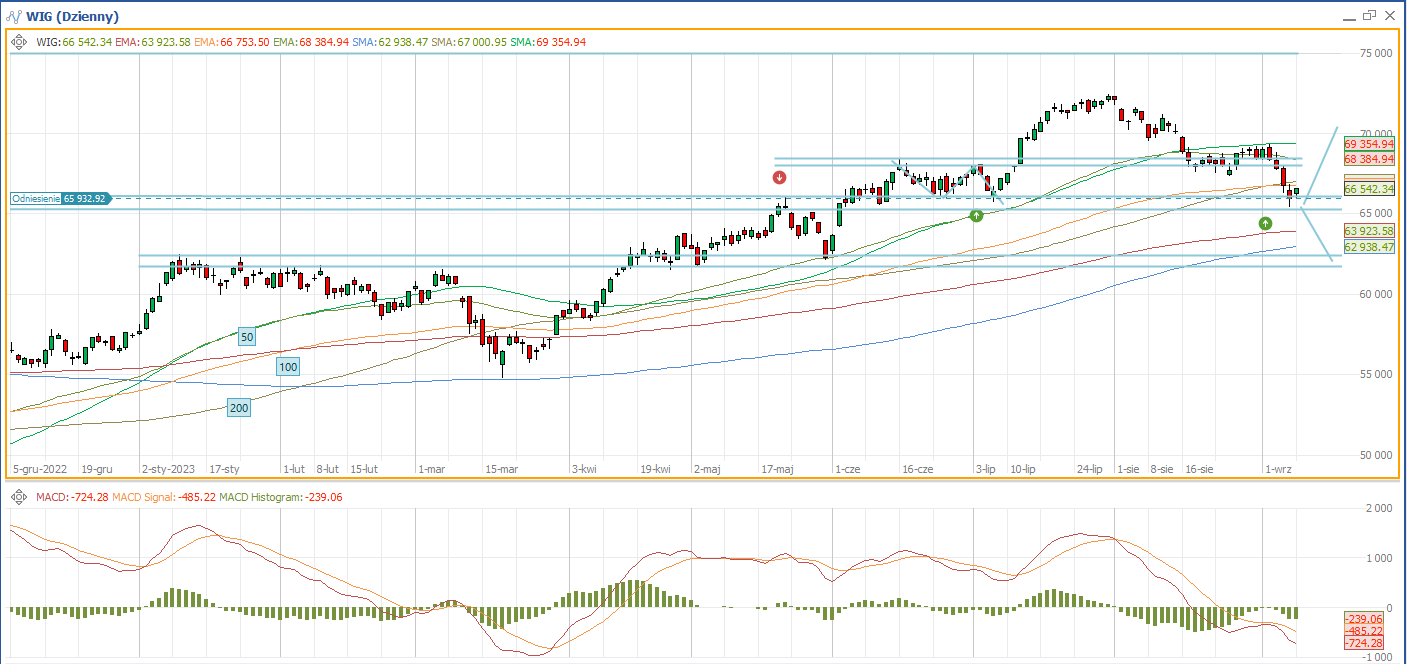Click the -724.28 MACD axis value tag
Image resolution: width=1407 pixels, height=664 pixels.
point(1362,643)
